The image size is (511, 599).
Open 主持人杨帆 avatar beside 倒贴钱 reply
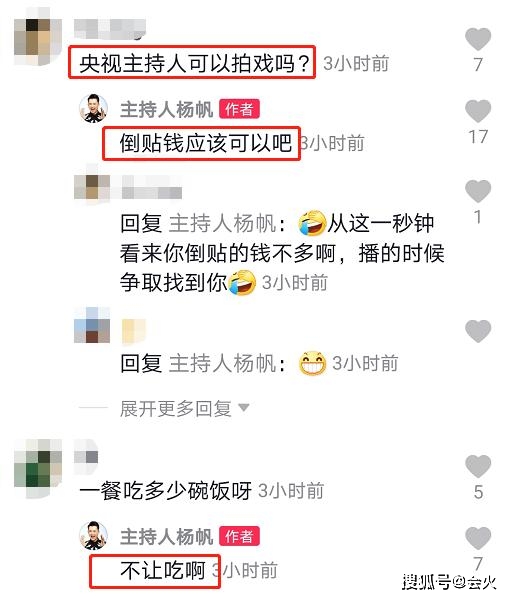click(x=93, y=108)
